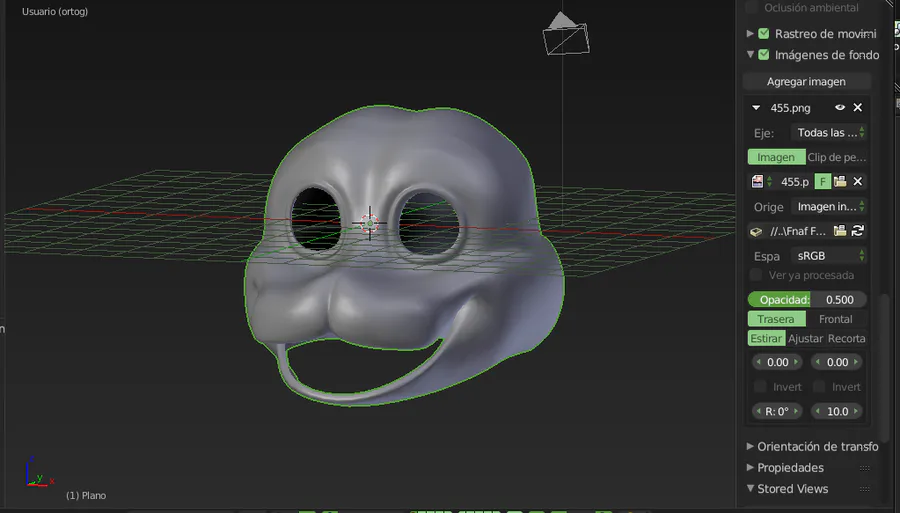Decrease the X offset 0.00 value
The width and height of the screenshot is (900, 513).
point(759,362)
